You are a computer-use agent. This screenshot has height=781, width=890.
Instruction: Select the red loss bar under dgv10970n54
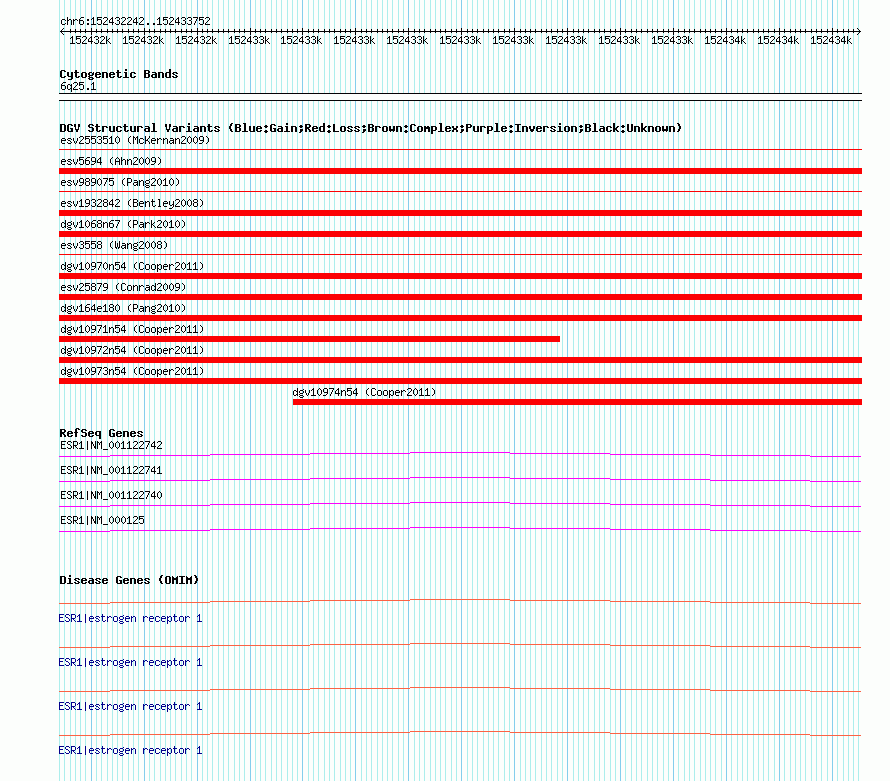pos(460,276)
